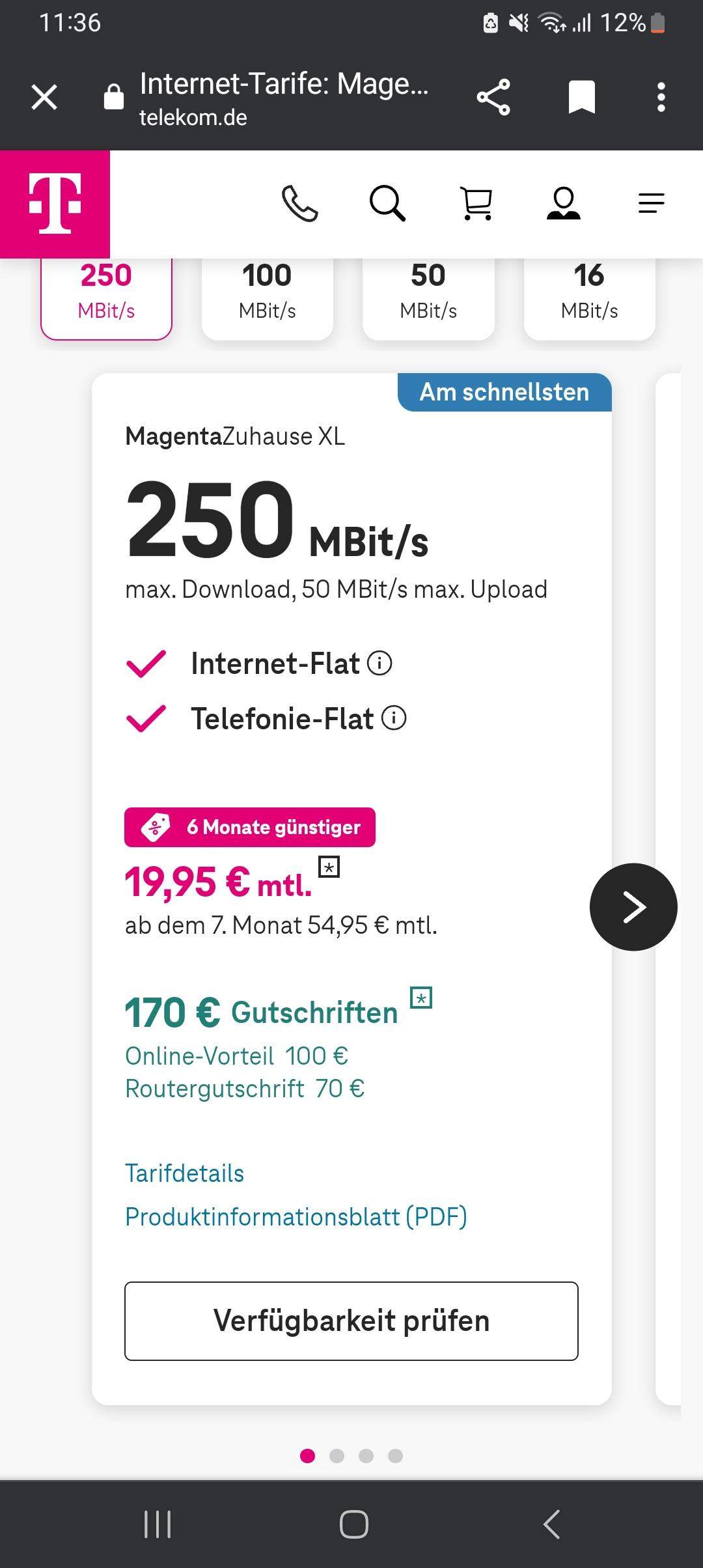Viewport: 703px width, 1568px height.
Task: Switch to the 100 MBit/s tariff tab
Action: pyautogui.click(x=267, y=292)
